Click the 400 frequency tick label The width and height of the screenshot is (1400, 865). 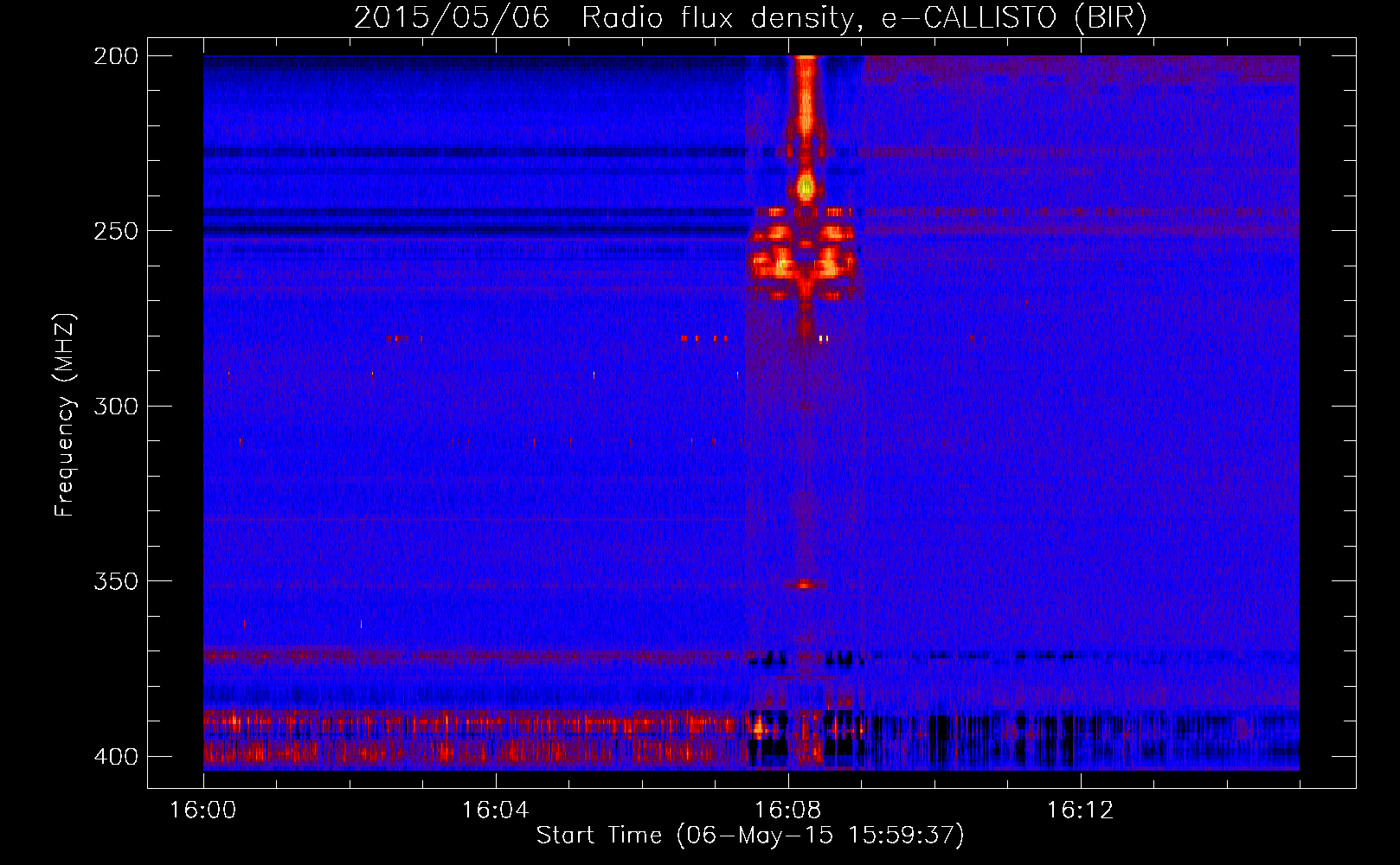(115, 757)
